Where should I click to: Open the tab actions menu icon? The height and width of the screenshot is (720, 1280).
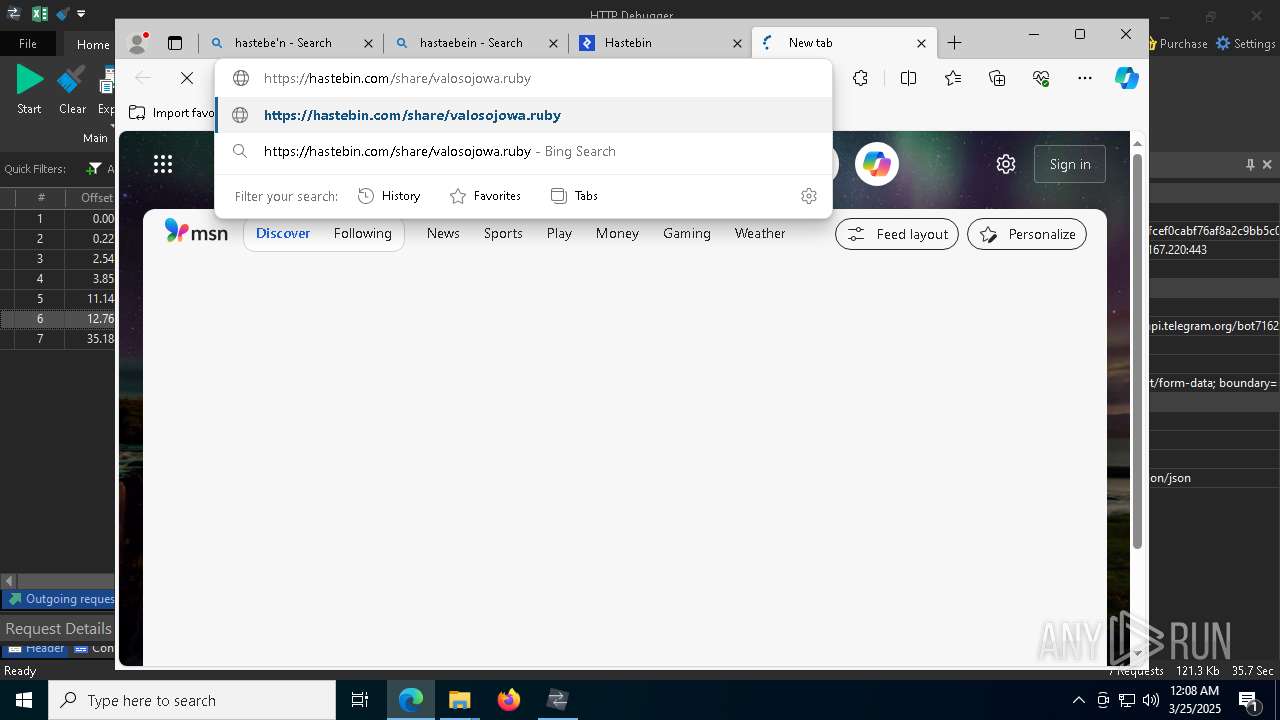tap(175, 43)
